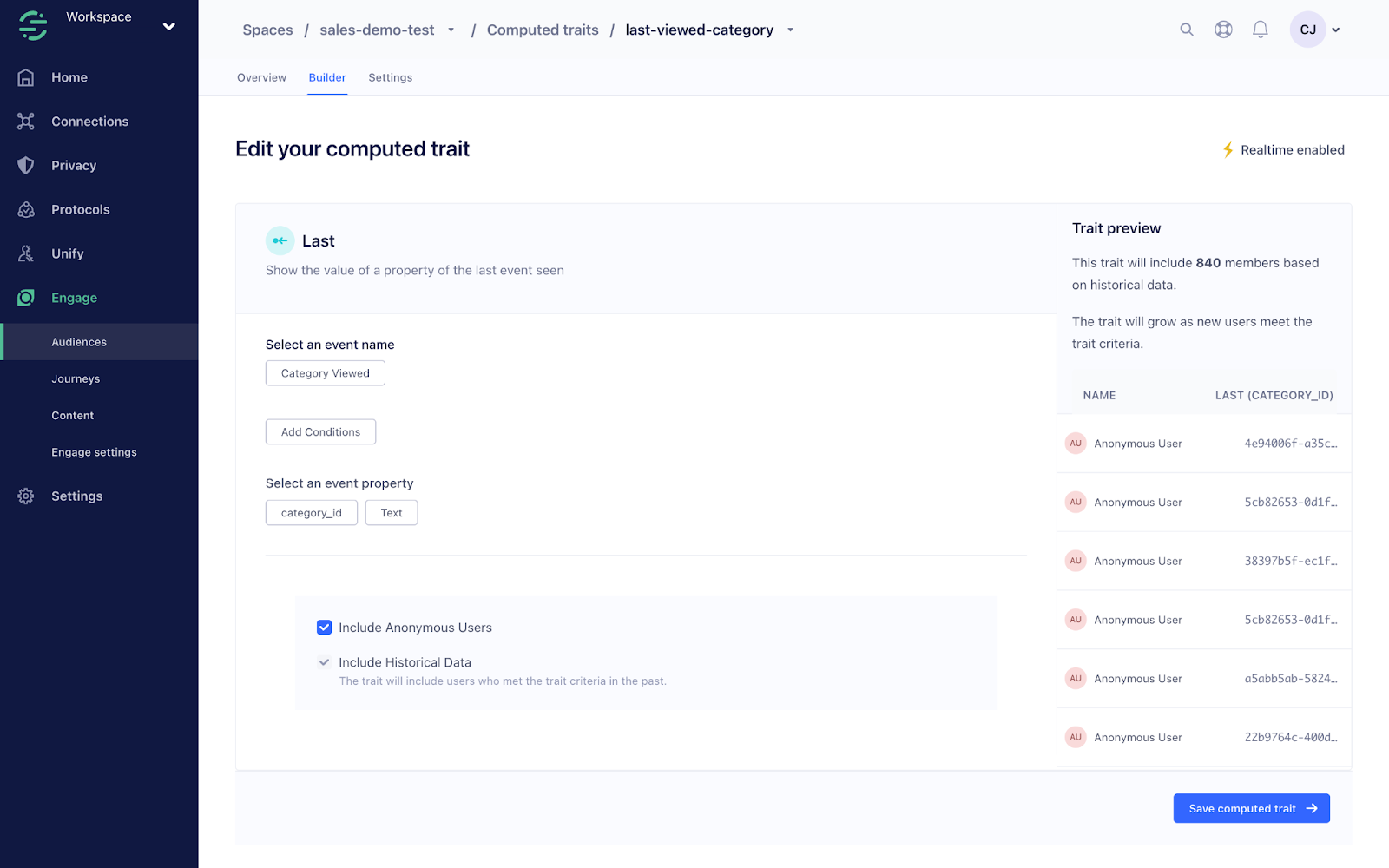Screen dimensions: 1389x868
Task: Open search with the magnifier icon
Action: (x=1186, y=29)
